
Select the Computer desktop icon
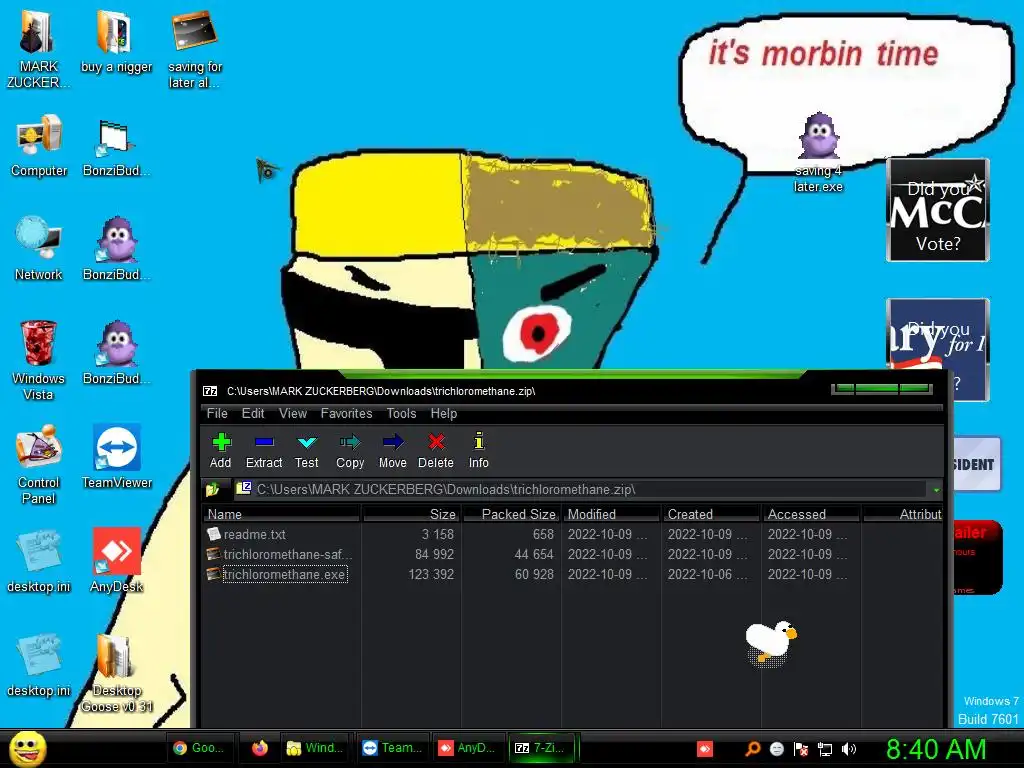pyautogui.click(x=39, y=146)
